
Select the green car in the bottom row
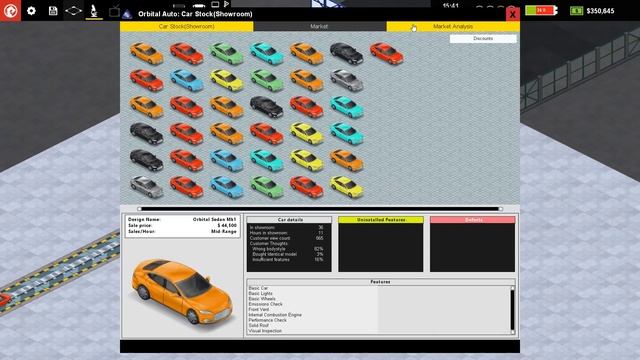[x=267, y=187]
